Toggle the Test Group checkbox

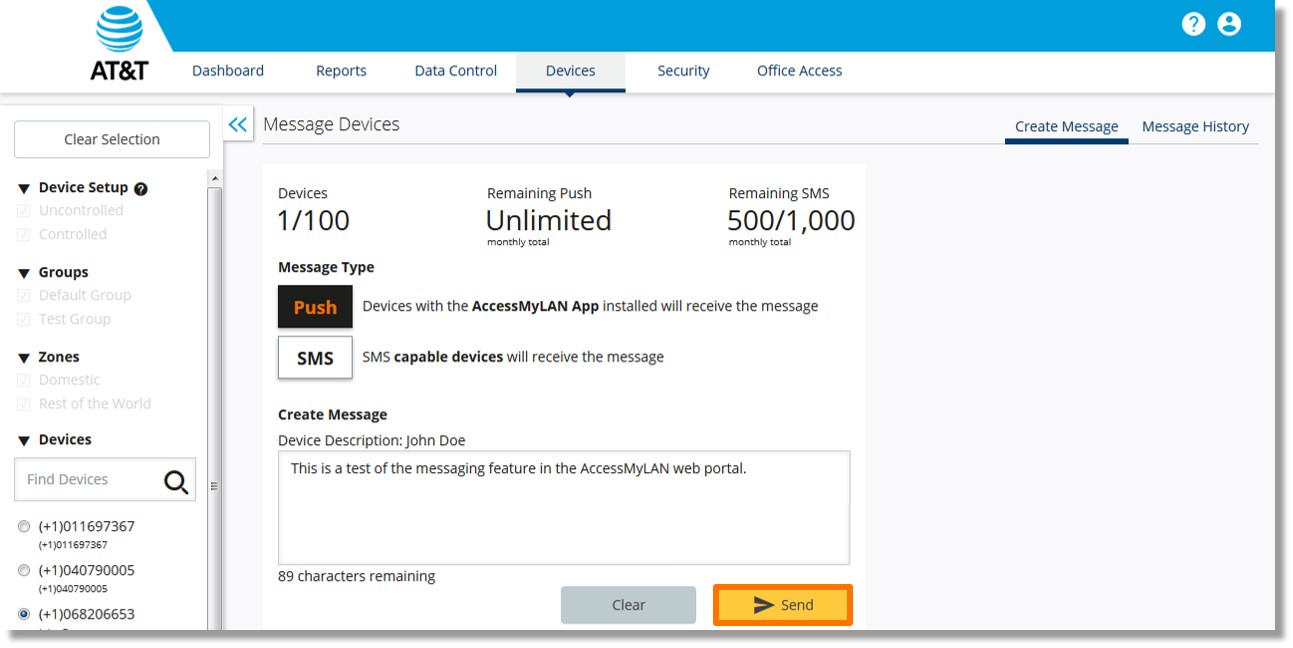click(x=24, y=320)
